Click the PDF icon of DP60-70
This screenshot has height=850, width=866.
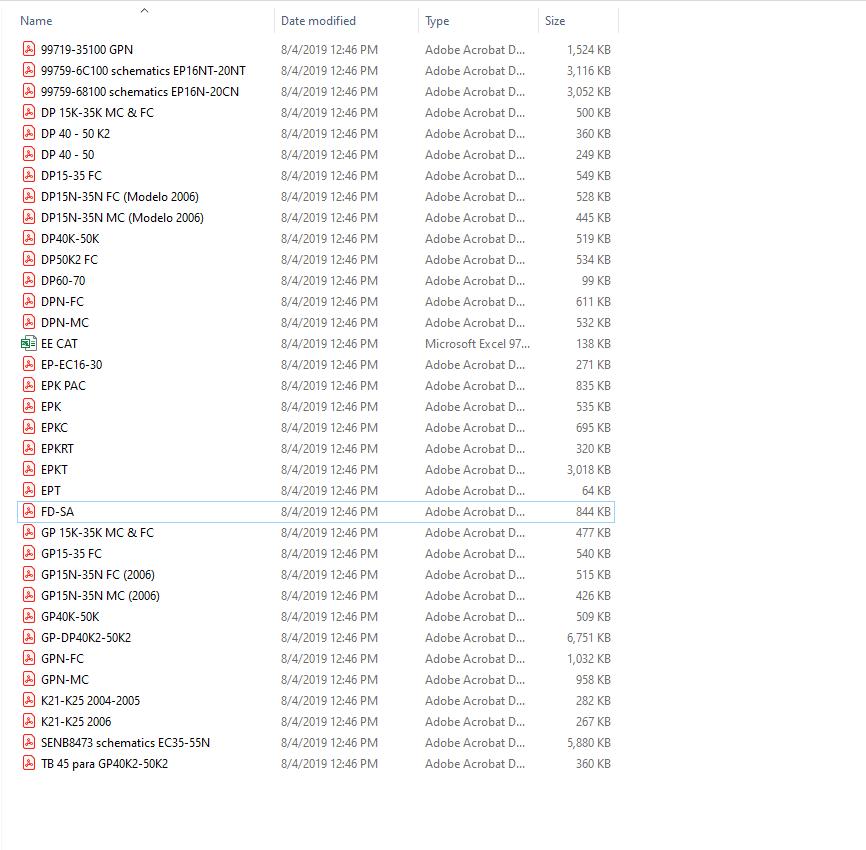[29, 280]
